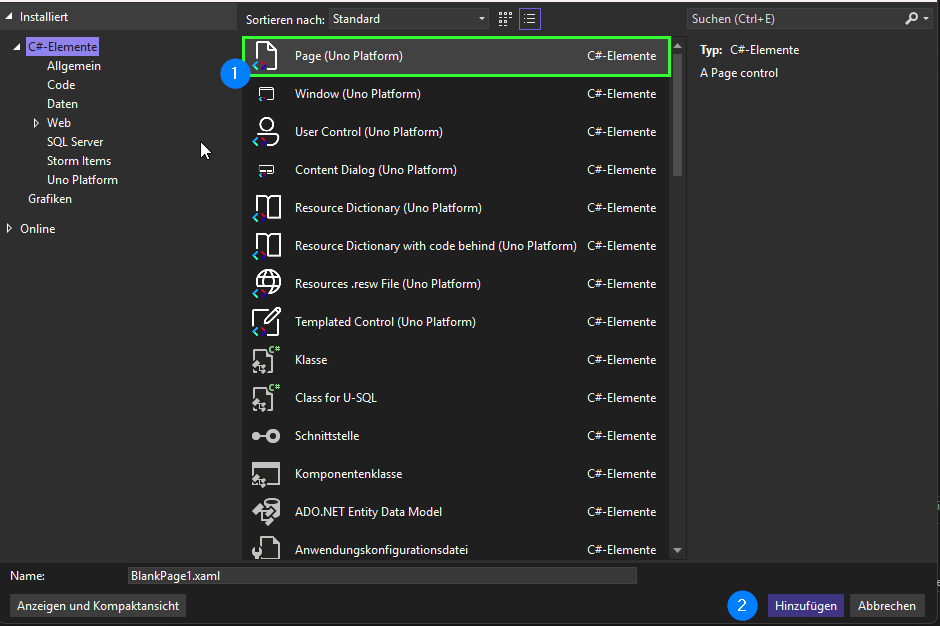Choose the User Control (Uno Platform) icon

[267, 132]
